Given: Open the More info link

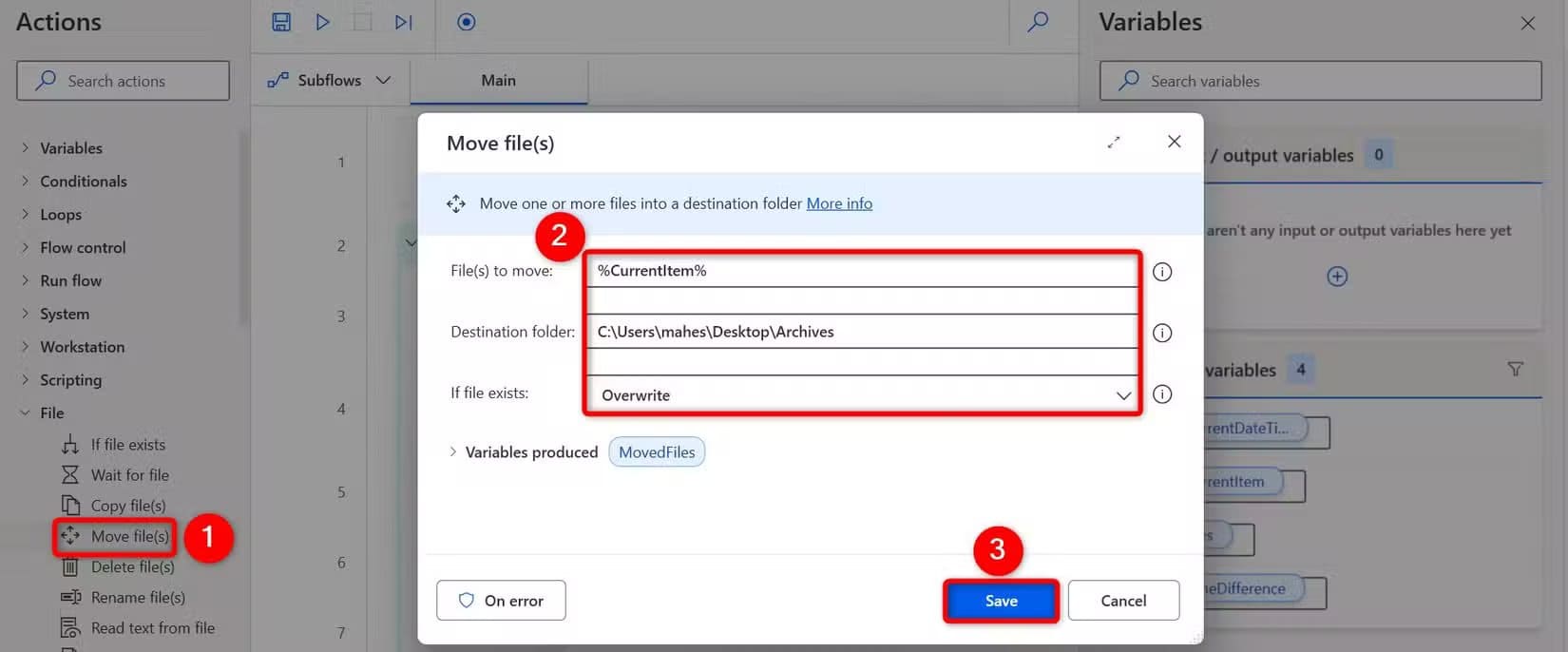Looking at the screenshot, I should tap(839, 203).
